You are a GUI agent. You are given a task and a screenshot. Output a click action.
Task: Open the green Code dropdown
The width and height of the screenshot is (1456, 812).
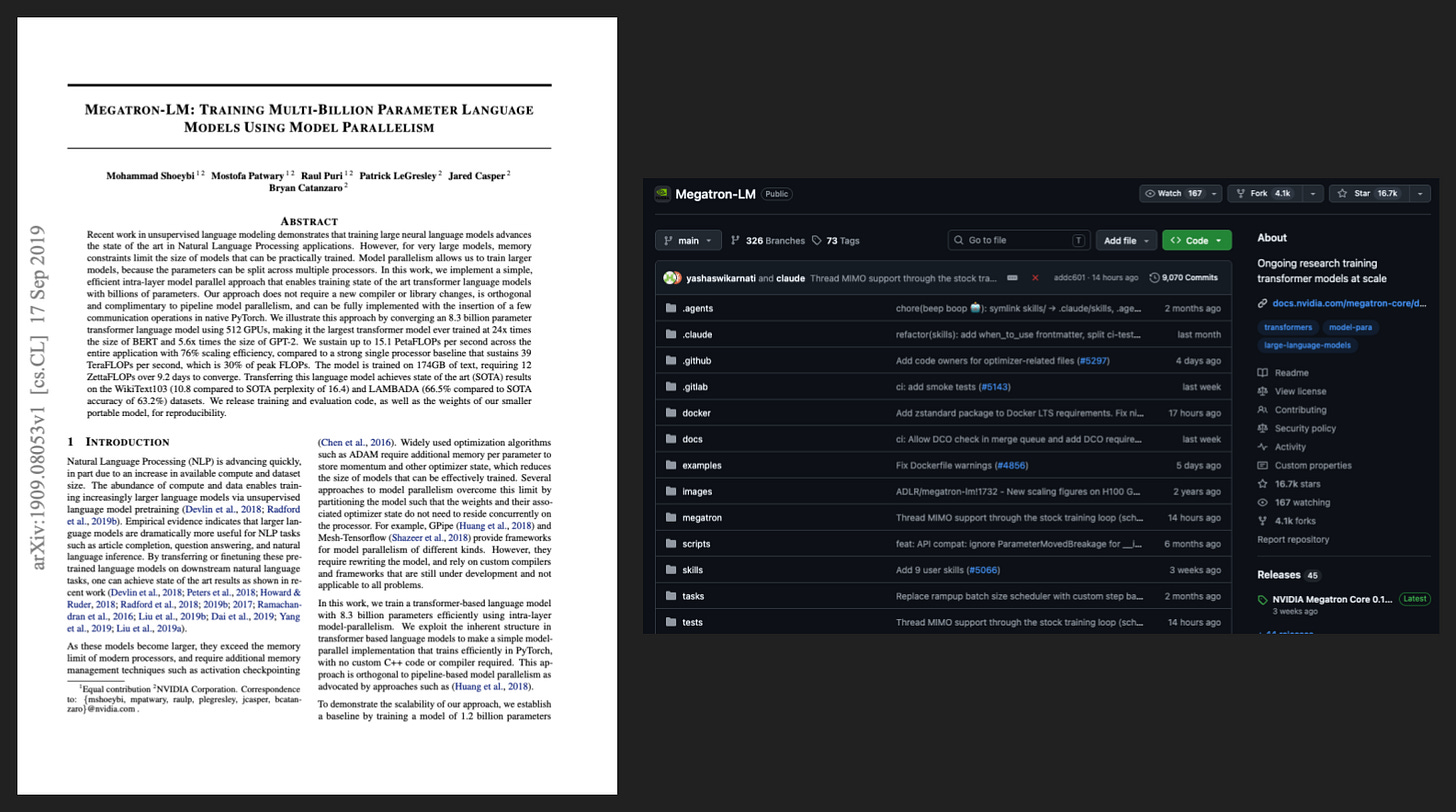coord(1197,240)
